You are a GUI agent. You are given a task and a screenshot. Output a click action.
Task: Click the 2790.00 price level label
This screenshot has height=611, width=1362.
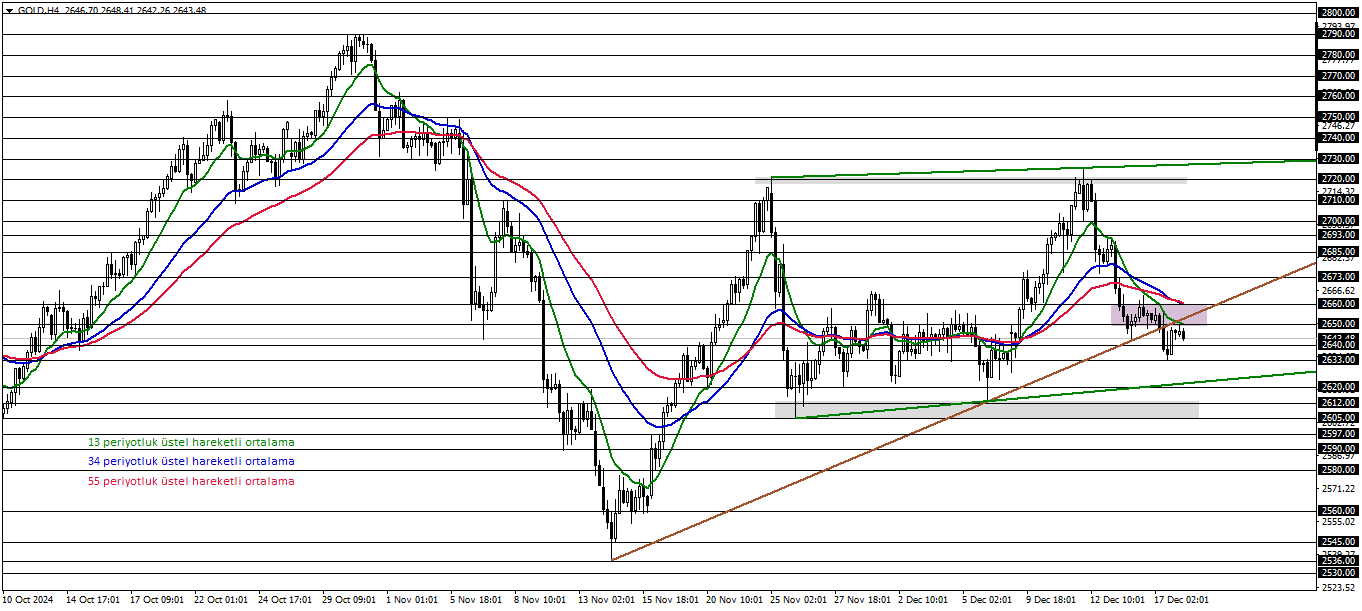tap(1338, 34)
